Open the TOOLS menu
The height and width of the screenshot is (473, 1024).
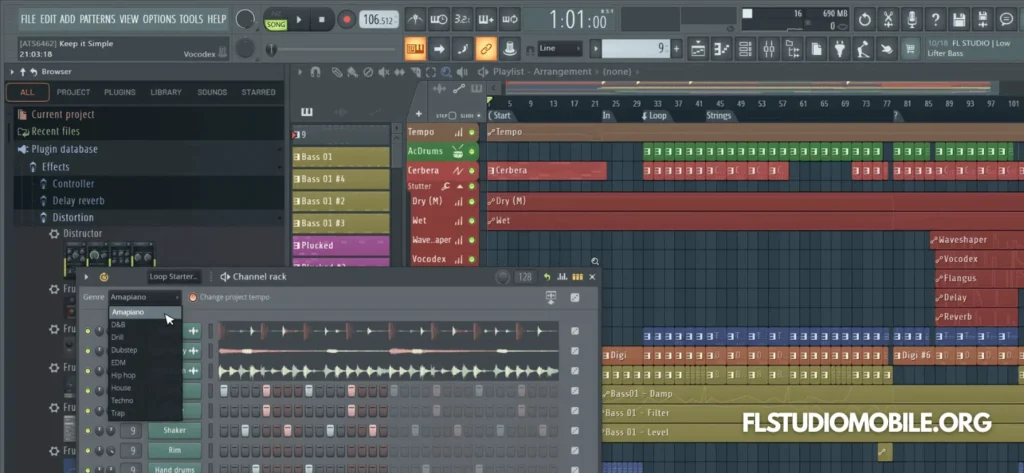191,19
